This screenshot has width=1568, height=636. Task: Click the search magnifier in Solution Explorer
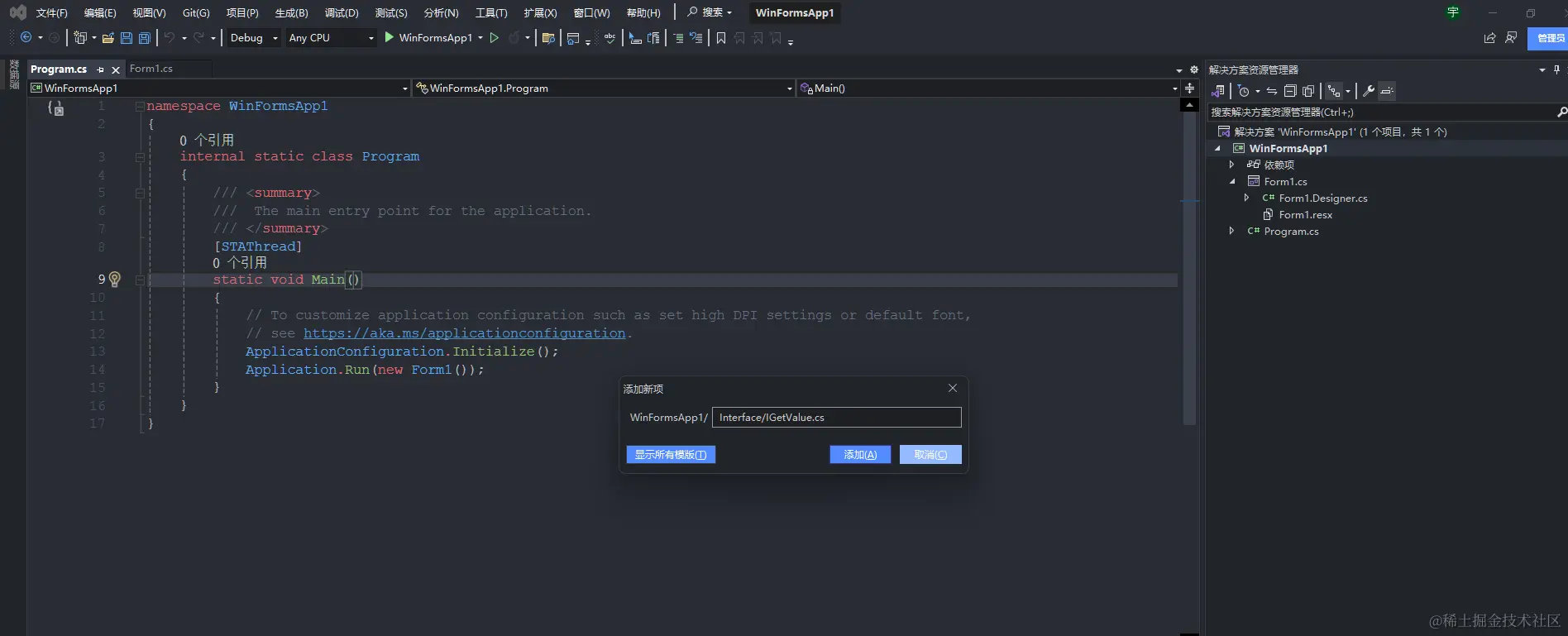coord(1561,112)
